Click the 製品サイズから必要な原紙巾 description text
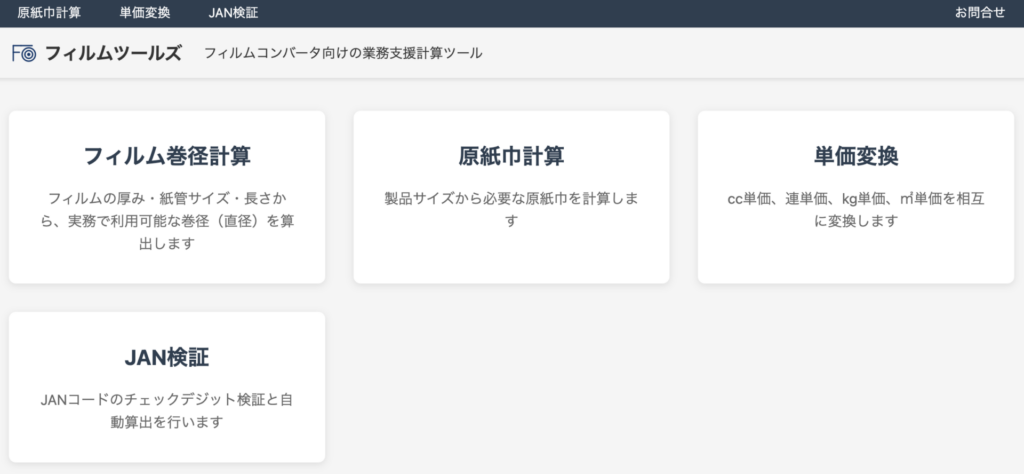The image size is (1024, 474). point(511,209)
